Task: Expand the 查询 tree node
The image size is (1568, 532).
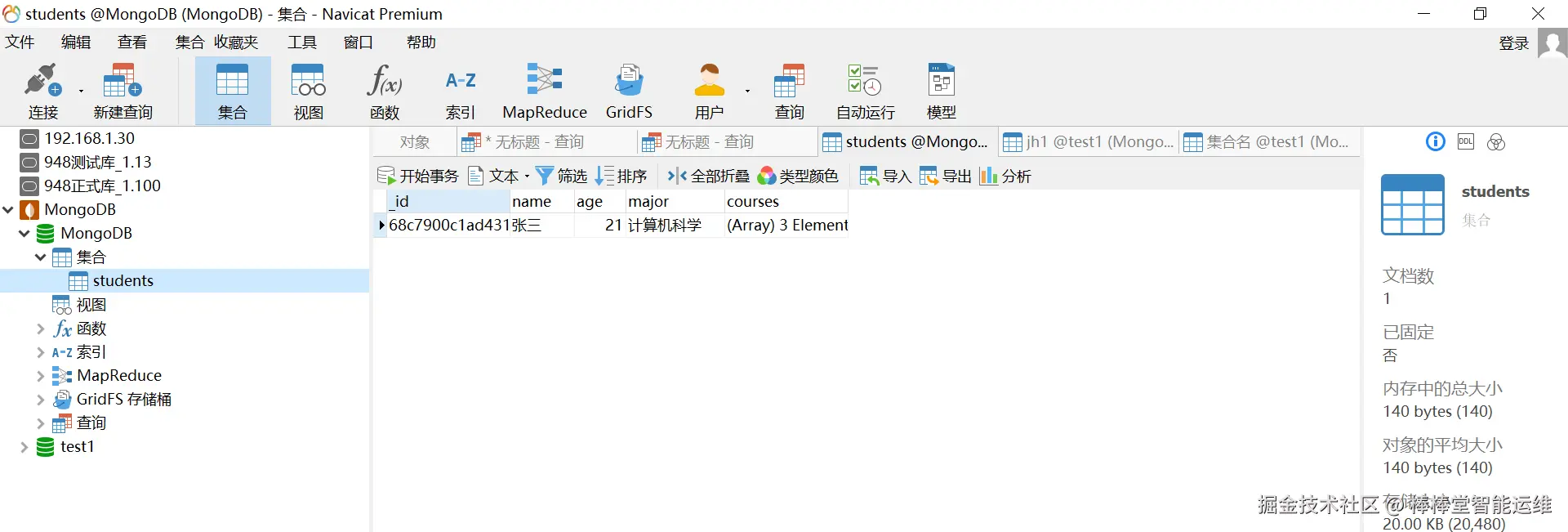Action: pos(40,423)
